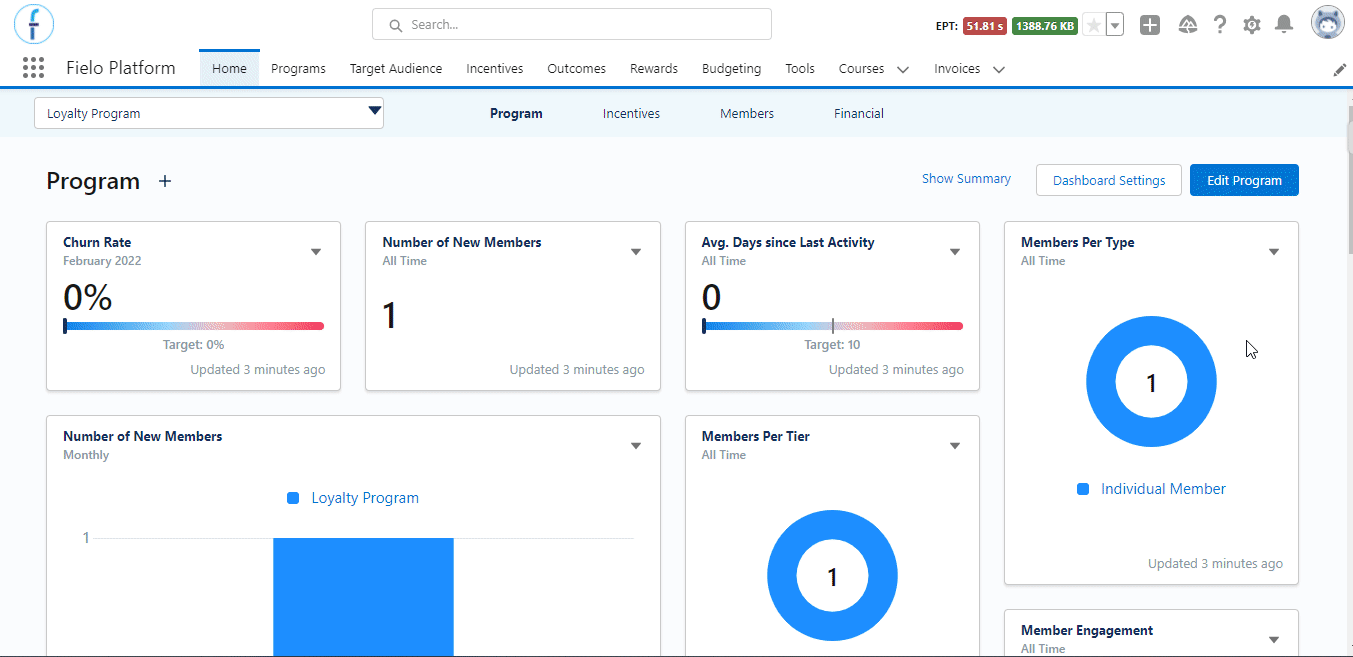Expand the Courses tab chevron

click(903, 70)
